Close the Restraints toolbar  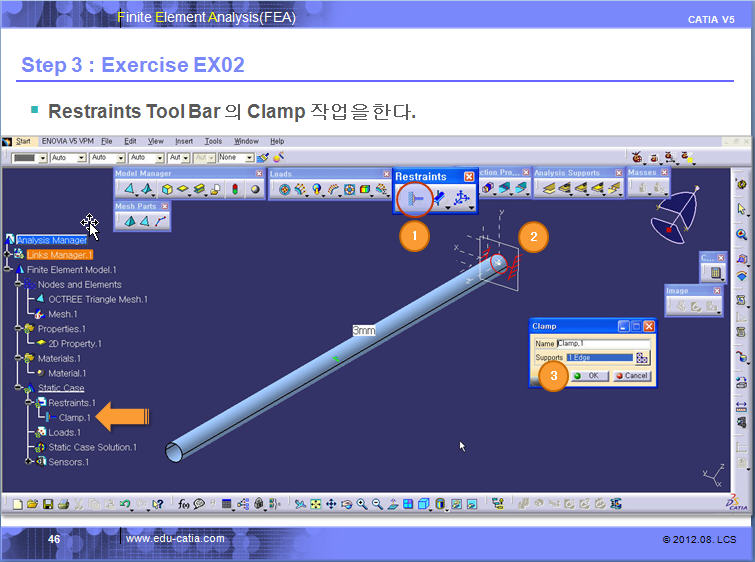469,177
